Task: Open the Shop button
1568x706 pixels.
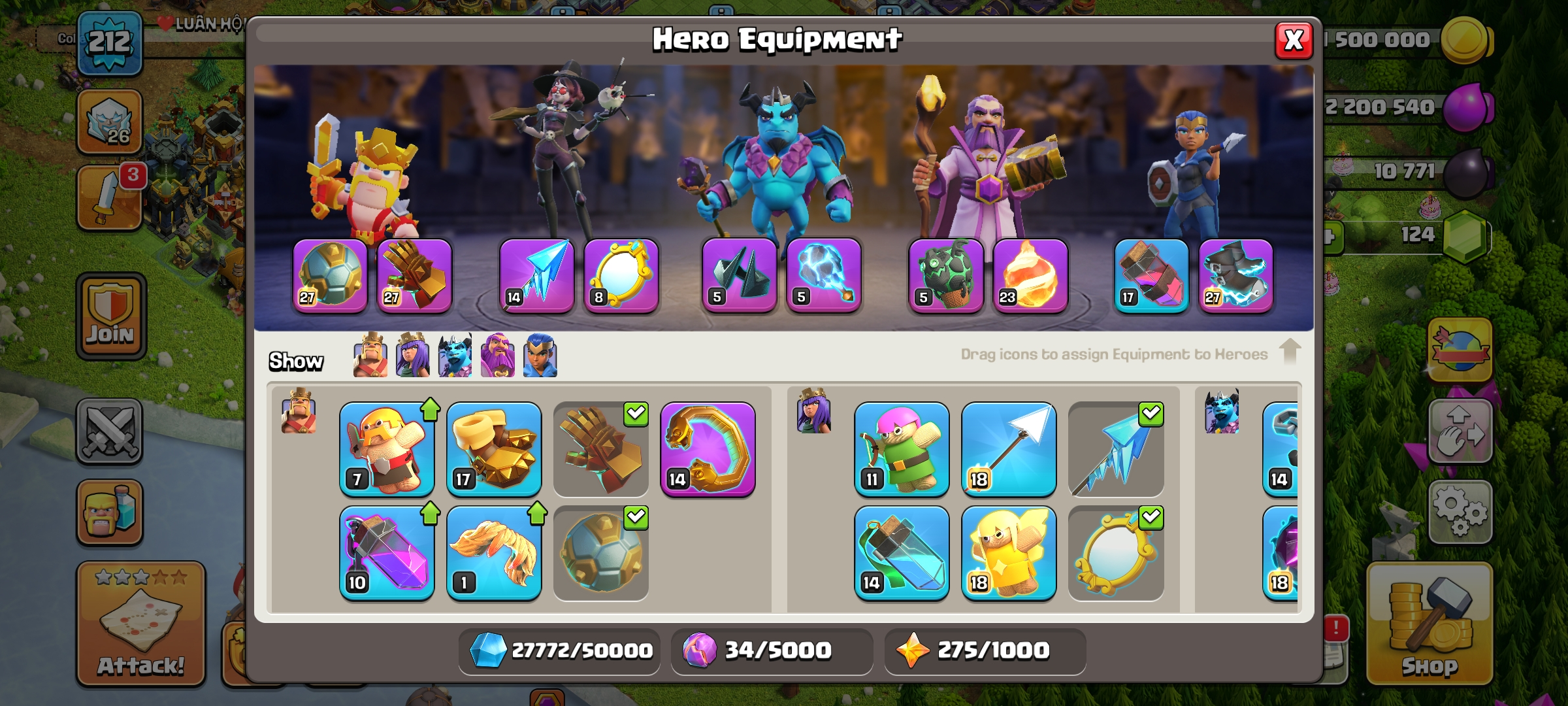Action: (1429, 624)
